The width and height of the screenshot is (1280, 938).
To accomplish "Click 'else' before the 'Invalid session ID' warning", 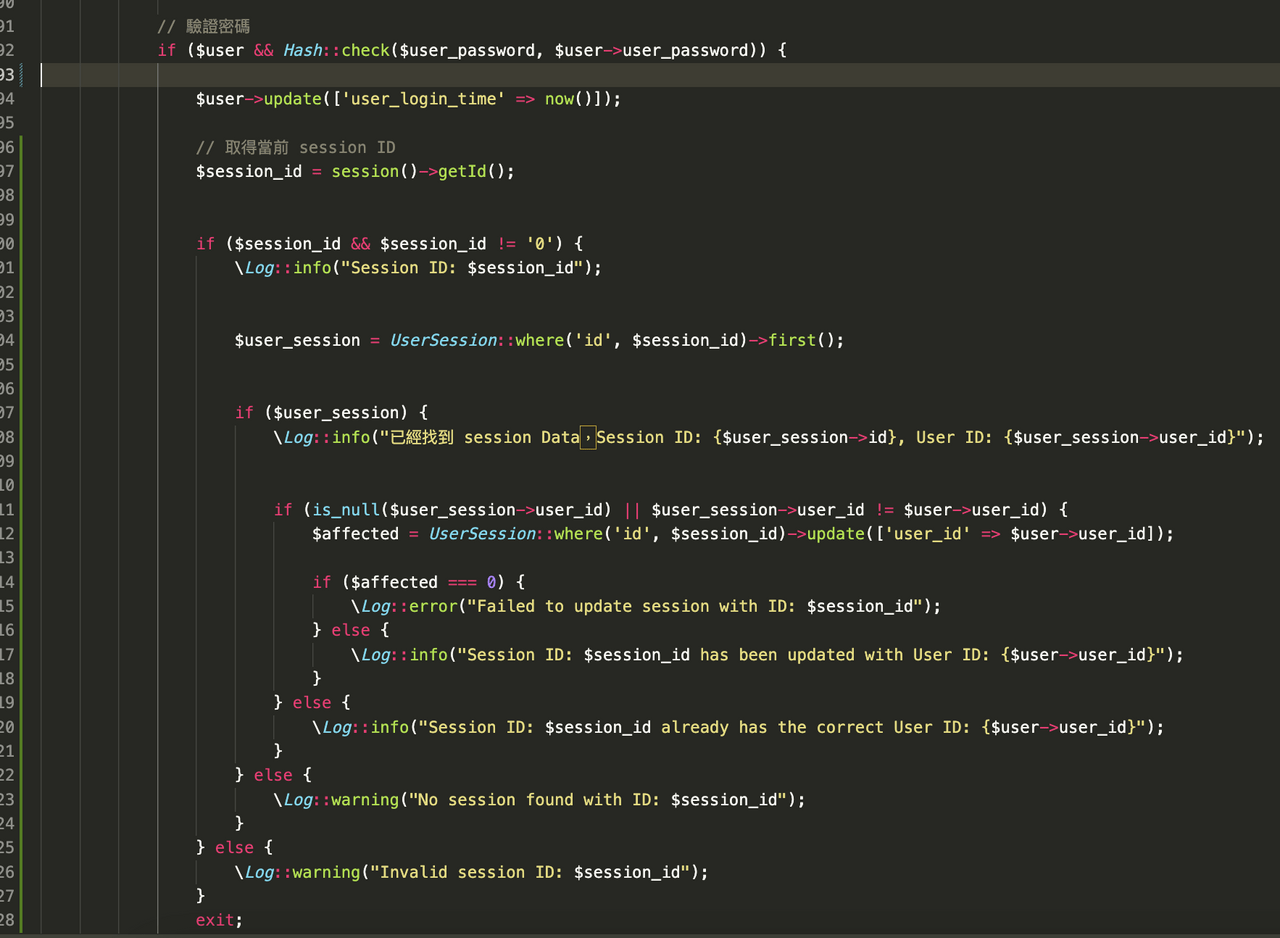I will click(235, 848).
